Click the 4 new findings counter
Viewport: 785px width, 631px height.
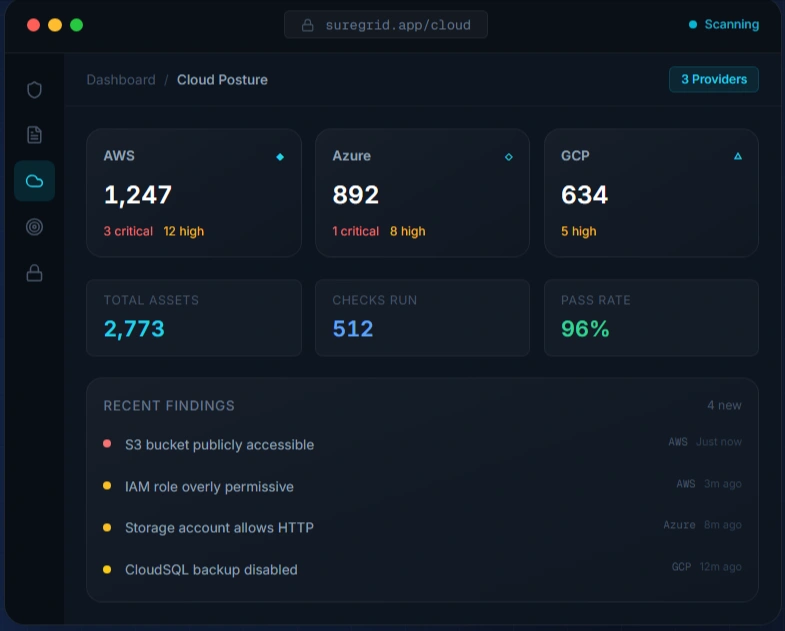click(x=724, y=405)
